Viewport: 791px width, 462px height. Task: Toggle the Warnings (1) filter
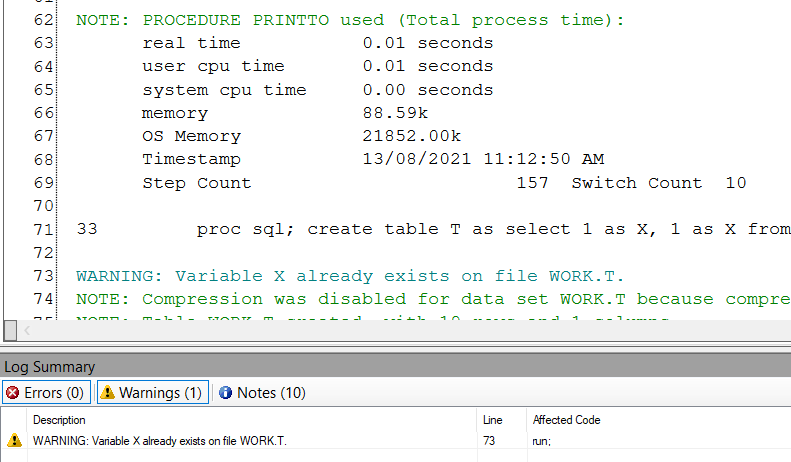[151, 393]
